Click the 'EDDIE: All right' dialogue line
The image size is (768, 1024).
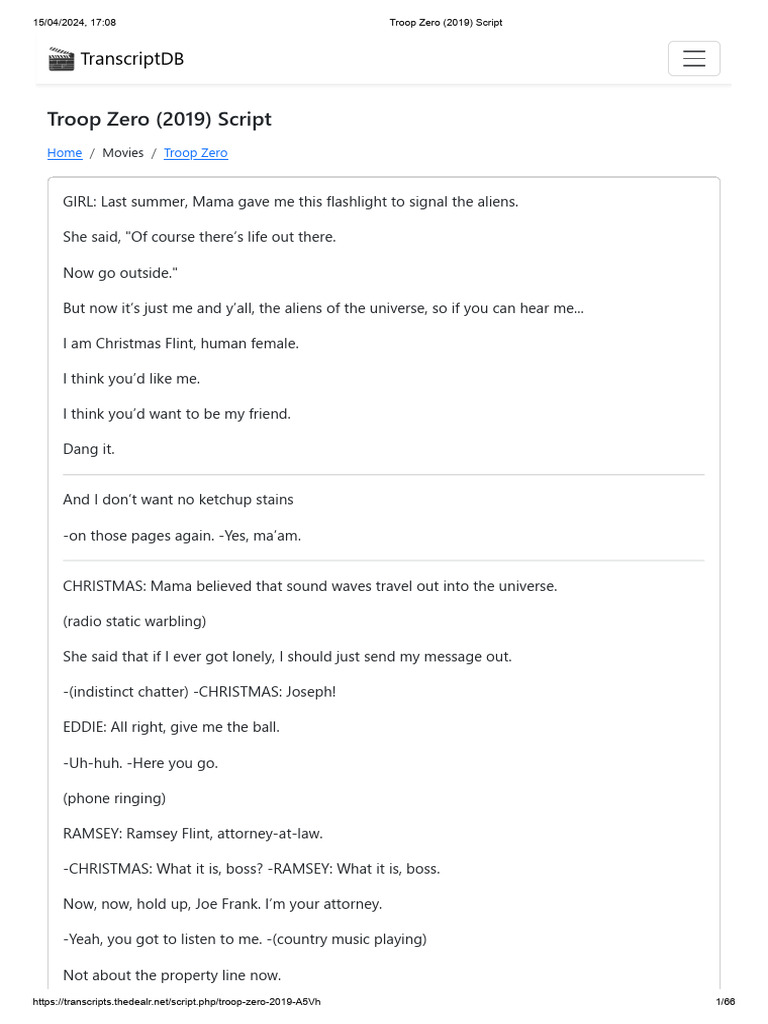click(x=171, y=727)
